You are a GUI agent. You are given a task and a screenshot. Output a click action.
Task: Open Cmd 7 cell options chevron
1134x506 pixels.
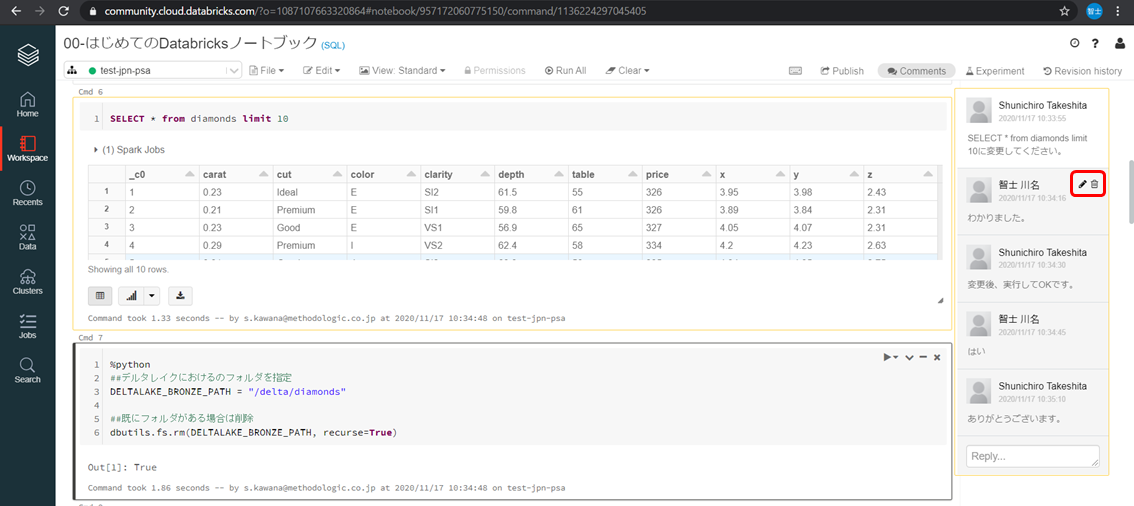(909, 357)
